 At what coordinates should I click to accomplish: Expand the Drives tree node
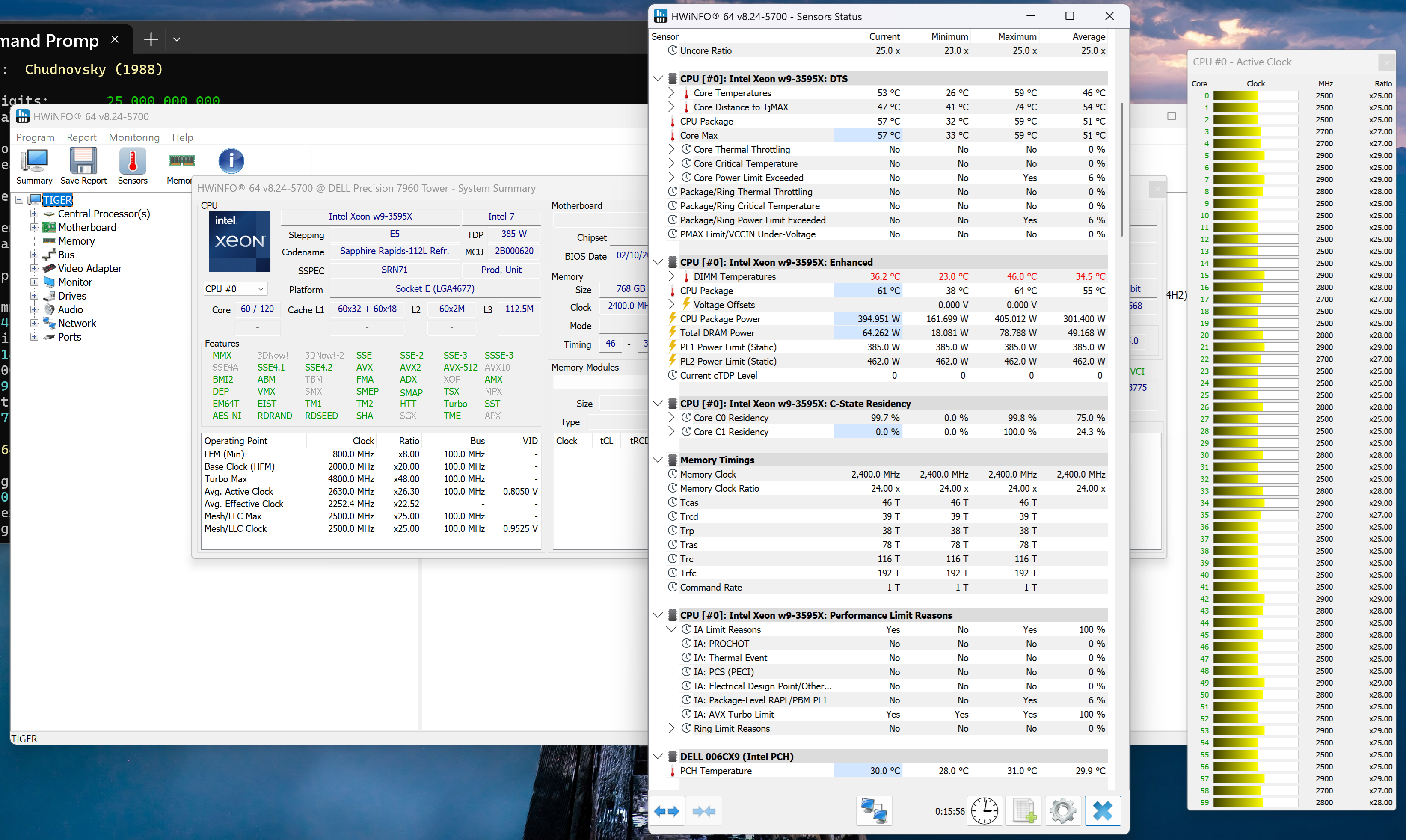pos(34,295)
